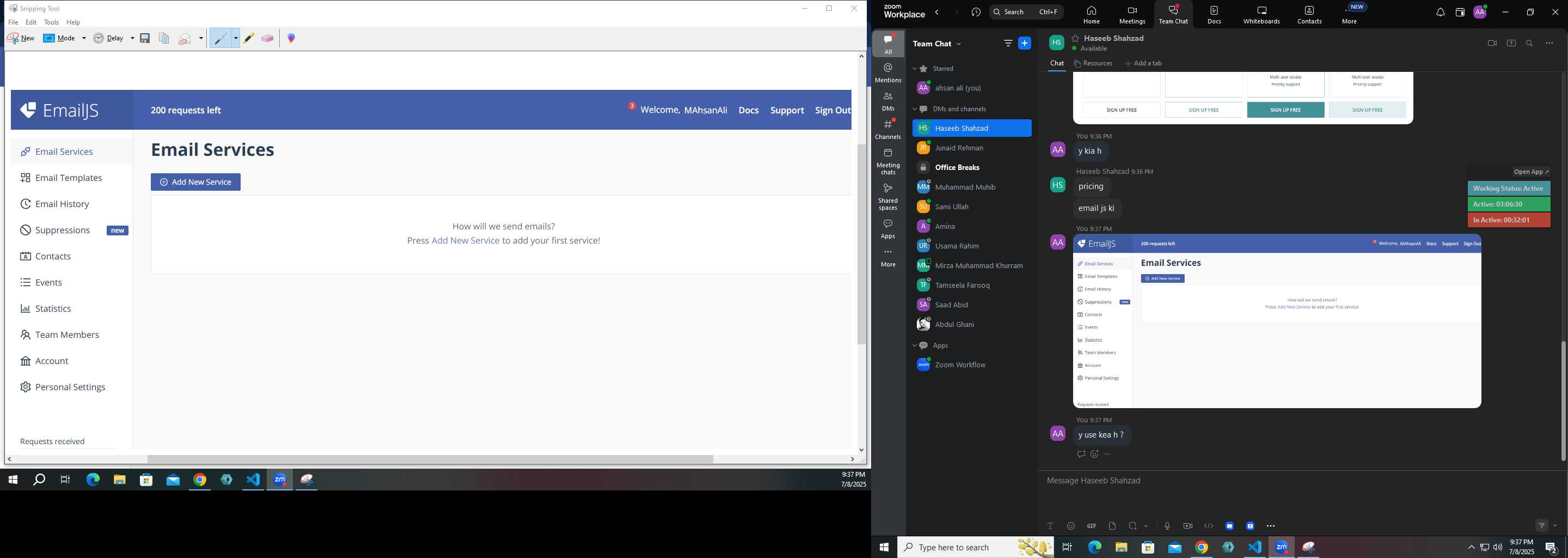
Task: Select the Pen tool in Snipping Tool
Action: pyautogui.click(x=220, y=38)
